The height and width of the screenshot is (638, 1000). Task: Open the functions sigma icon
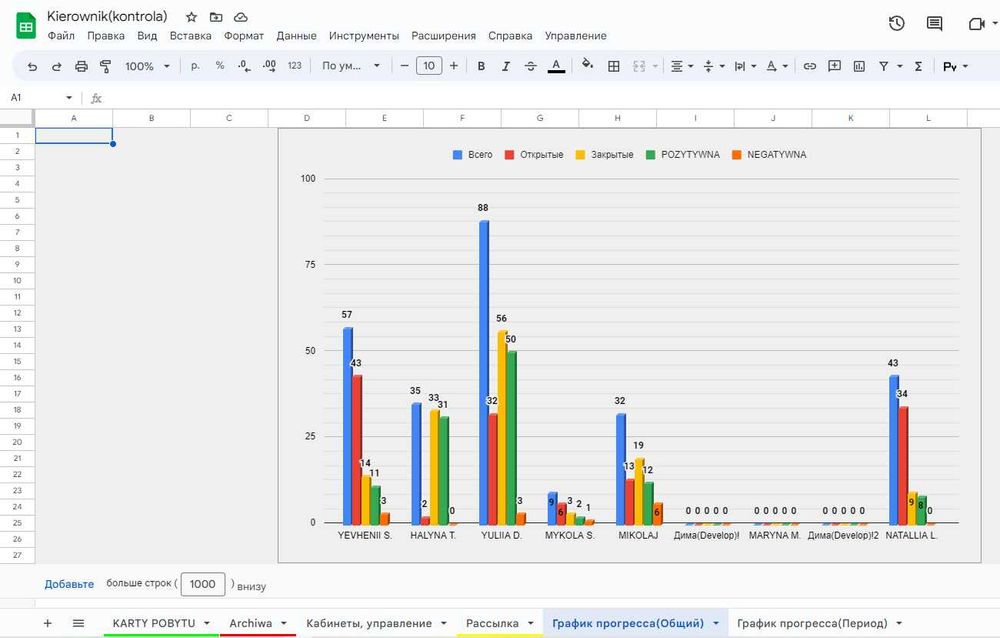pos(918,66)
